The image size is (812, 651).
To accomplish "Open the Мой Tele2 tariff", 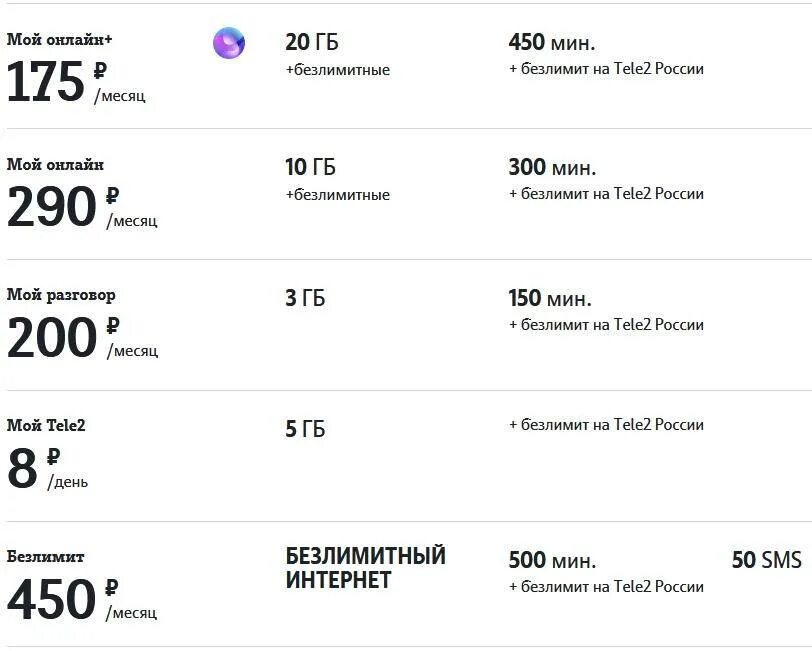I will coord(46,425).
